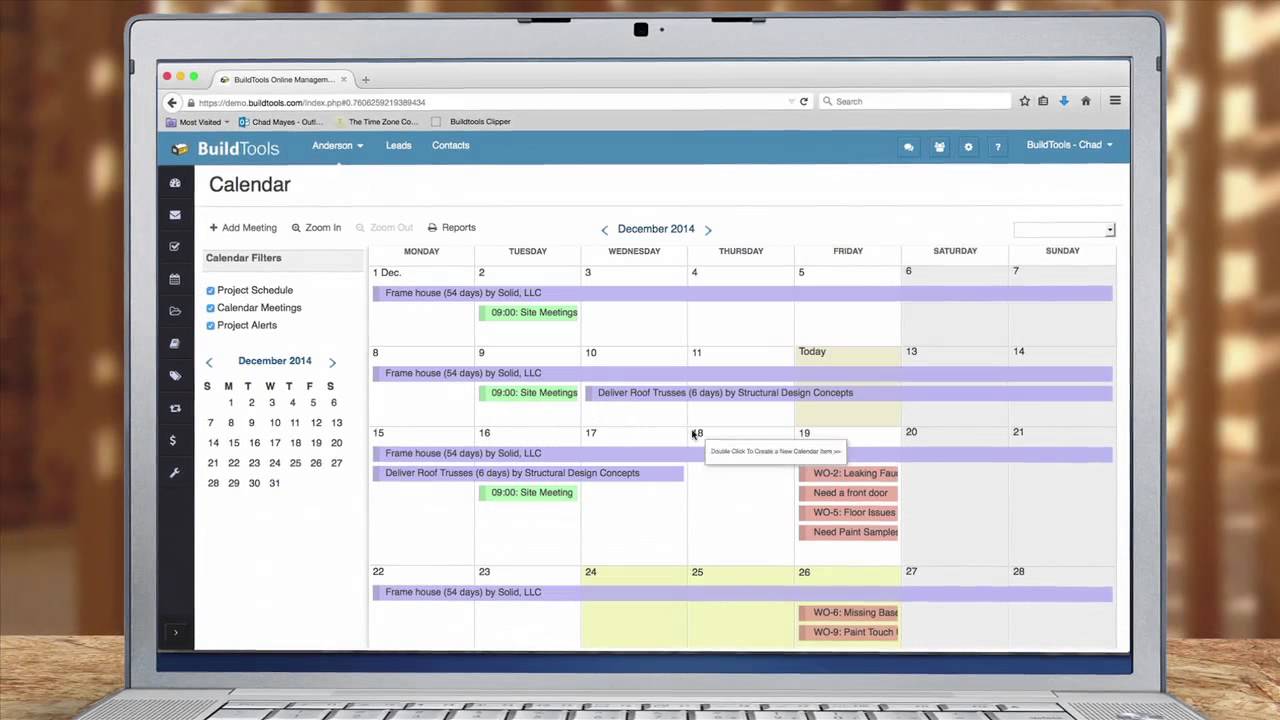Viewport: 1280px width, 720px height.
Task: Toggle the Calendar Meetings filter checkbox
Action: click(x=211, y=308)
